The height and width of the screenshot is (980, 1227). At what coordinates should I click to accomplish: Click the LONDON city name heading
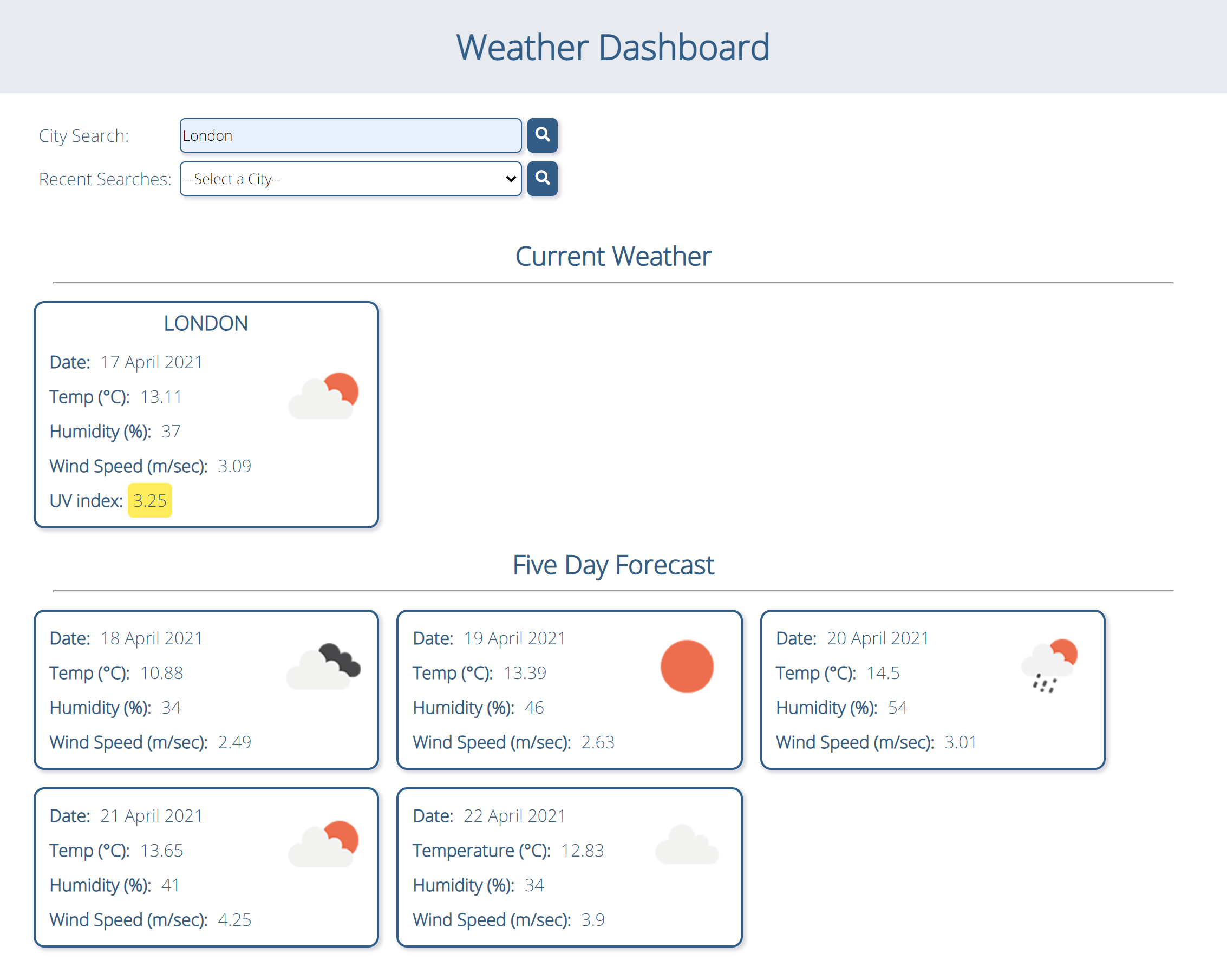206,323
